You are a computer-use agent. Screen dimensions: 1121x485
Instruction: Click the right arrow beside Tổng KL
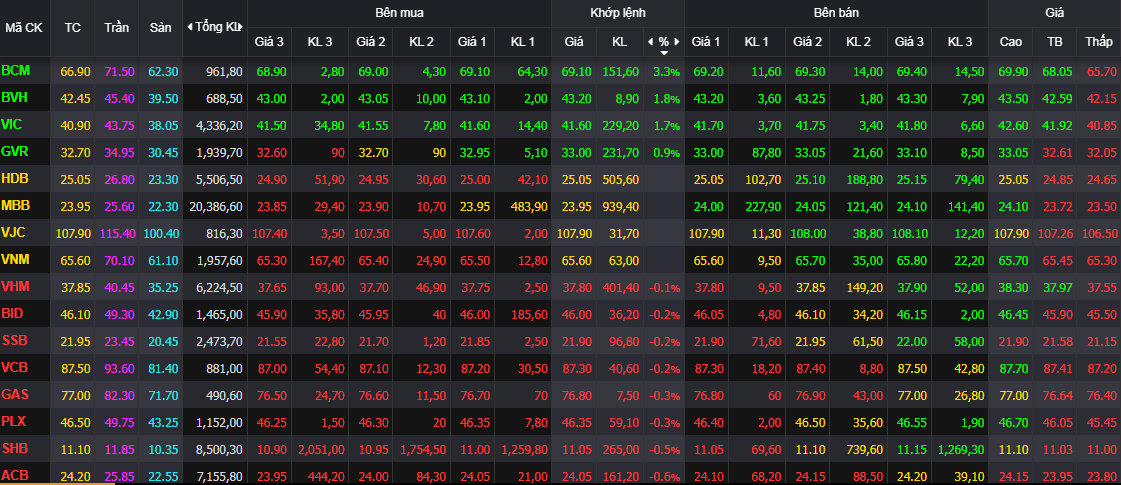click(x=242, y=27)
